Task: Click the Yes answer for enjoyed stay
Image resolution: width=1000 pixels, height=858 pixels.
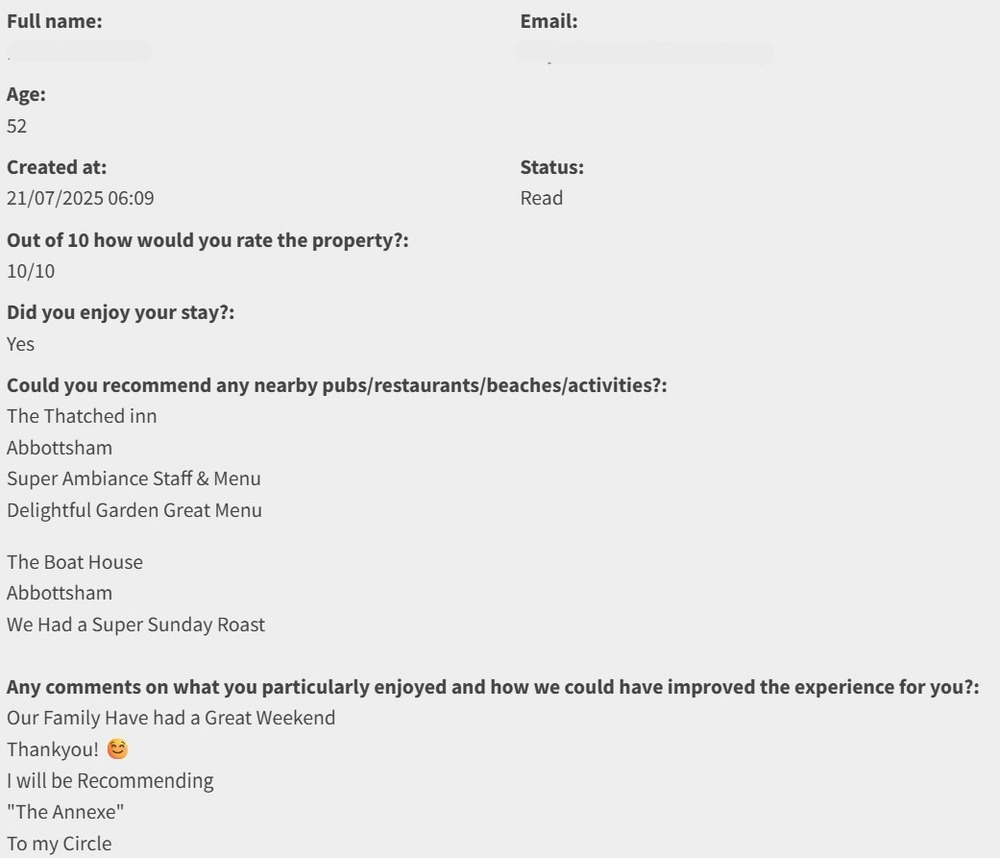Action: 21,344
